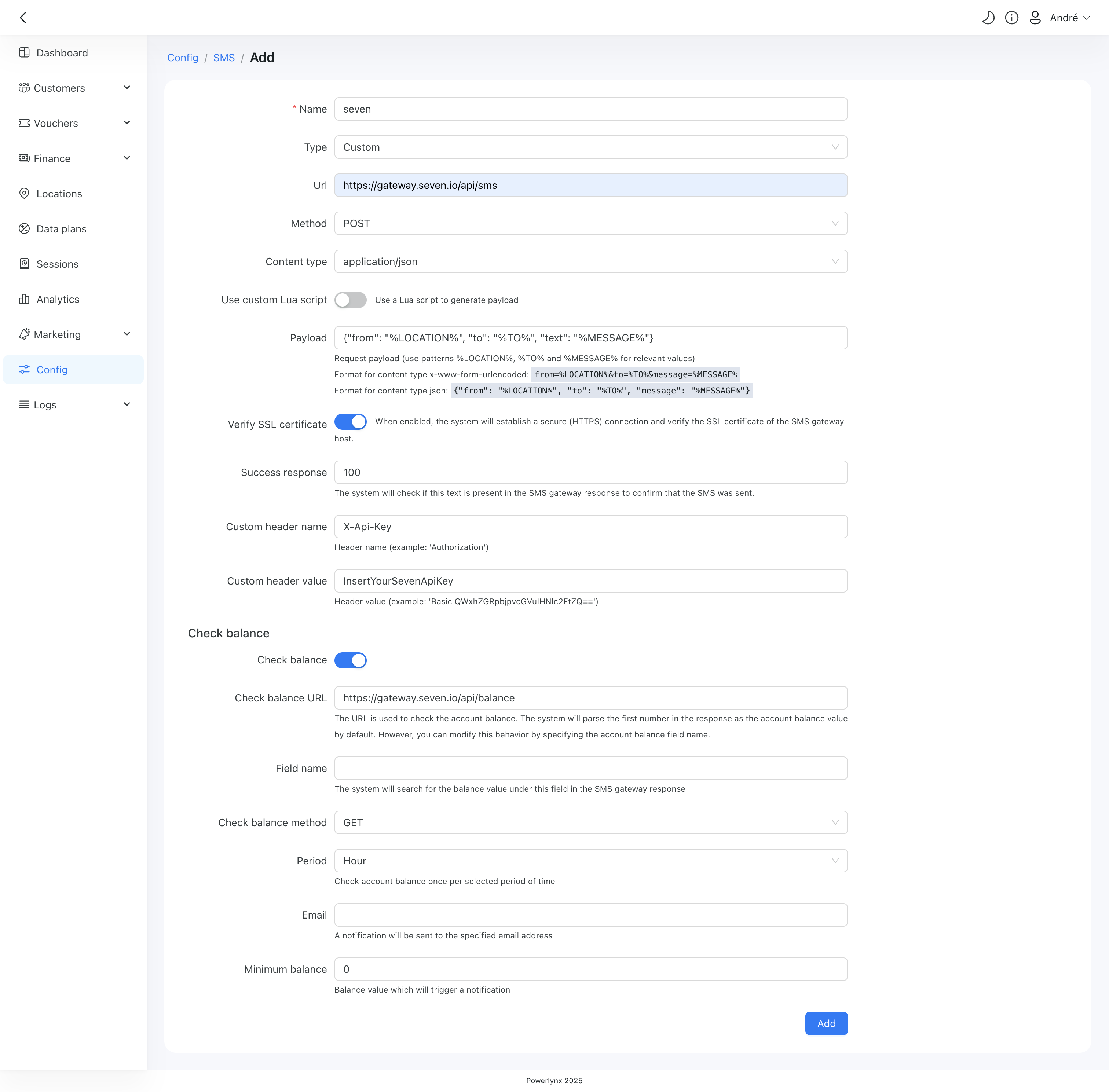Click the Locations pin icon
The image size is (1109, 1092).
click(x=24, y=193)
